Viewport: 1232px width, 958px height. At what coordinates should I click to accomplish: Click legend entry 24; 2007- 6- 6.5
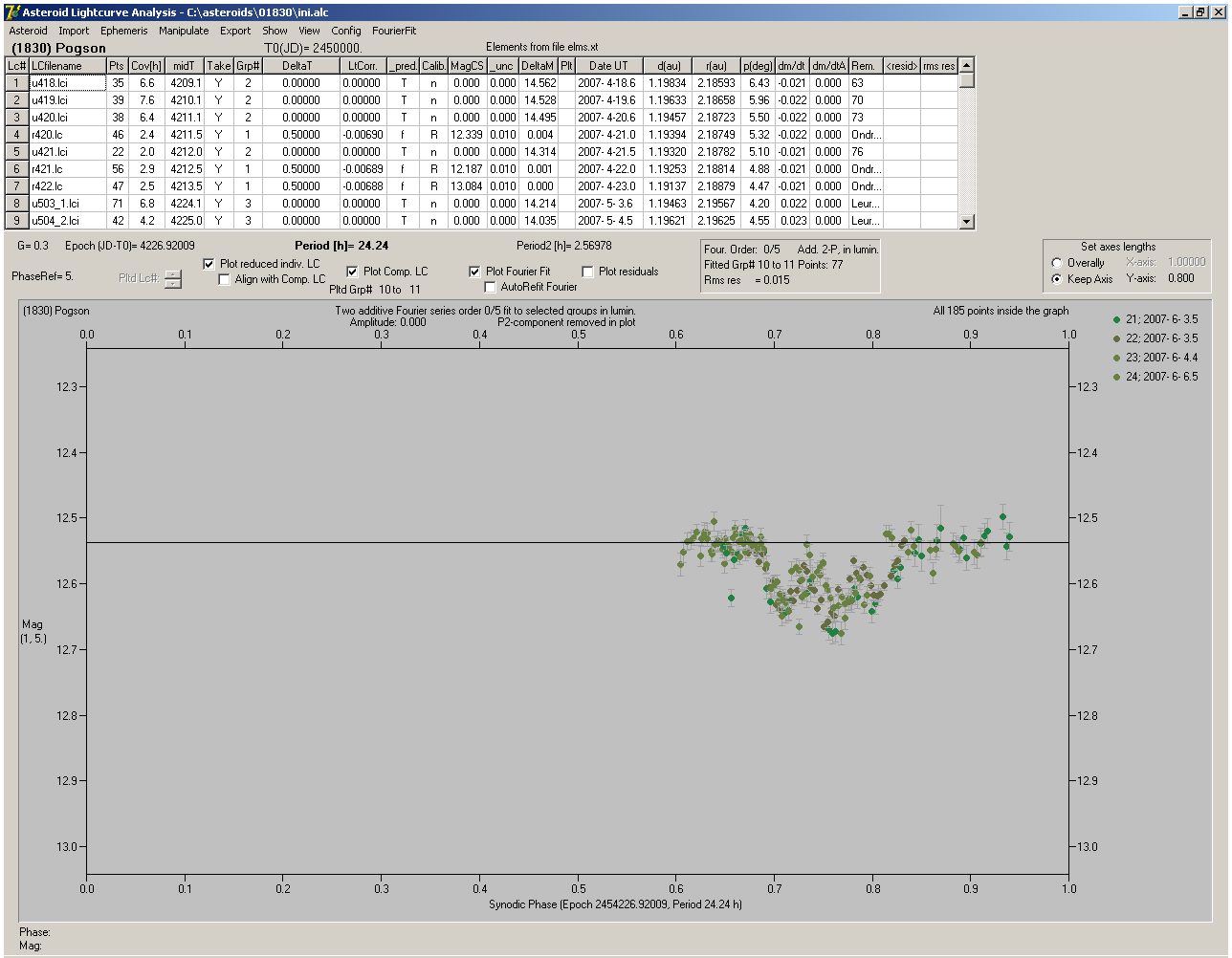point(1155,377)
